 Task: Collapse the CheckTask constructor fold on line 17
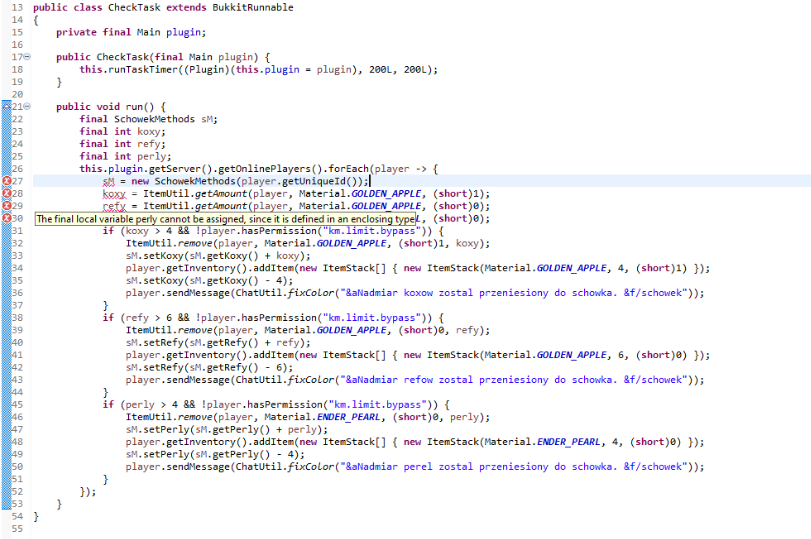pyautogui.click(x=27, y=57)
